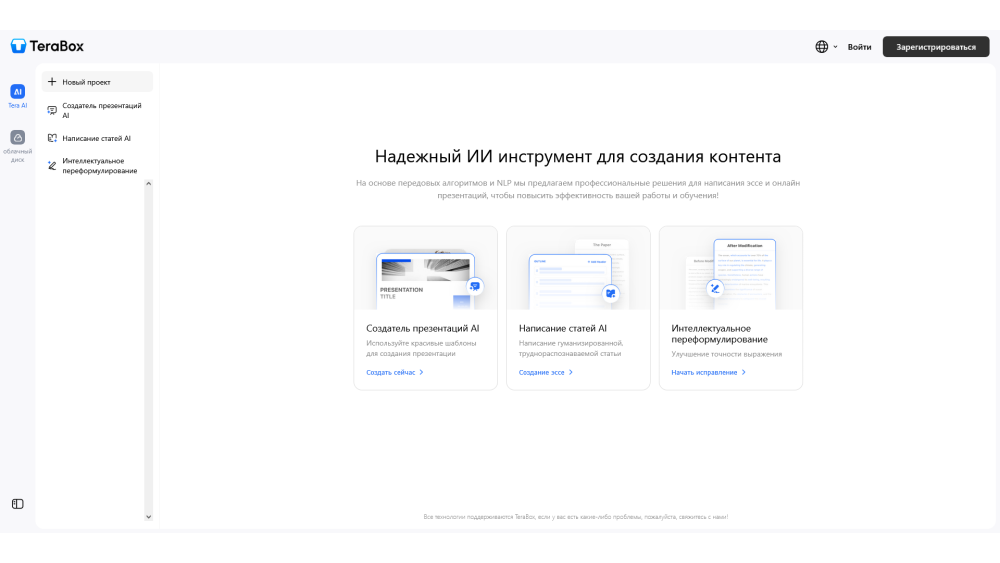Screen dimensions: 1000x563
Task: Click the pencil icon beside Интеллектуальное переформулирование
Action: [x=52, y=166]
